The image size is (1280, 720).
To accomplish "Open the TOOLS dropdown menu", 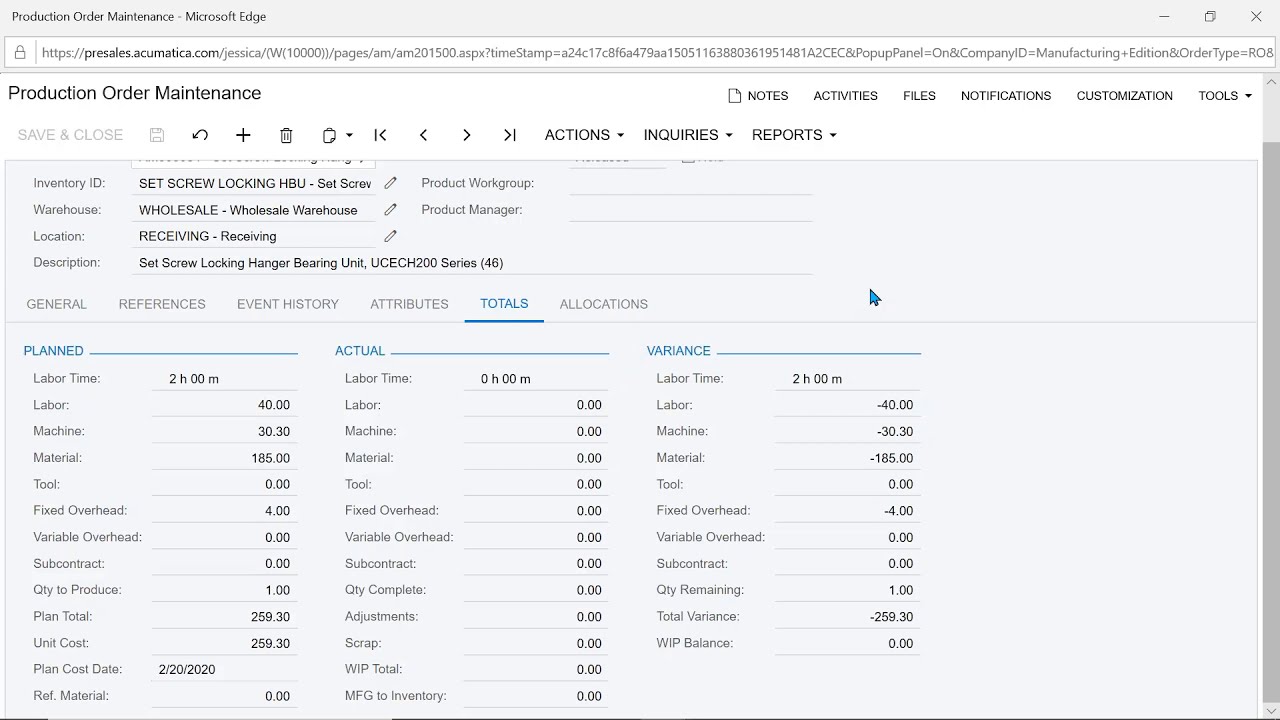I will pos(1225,96).
